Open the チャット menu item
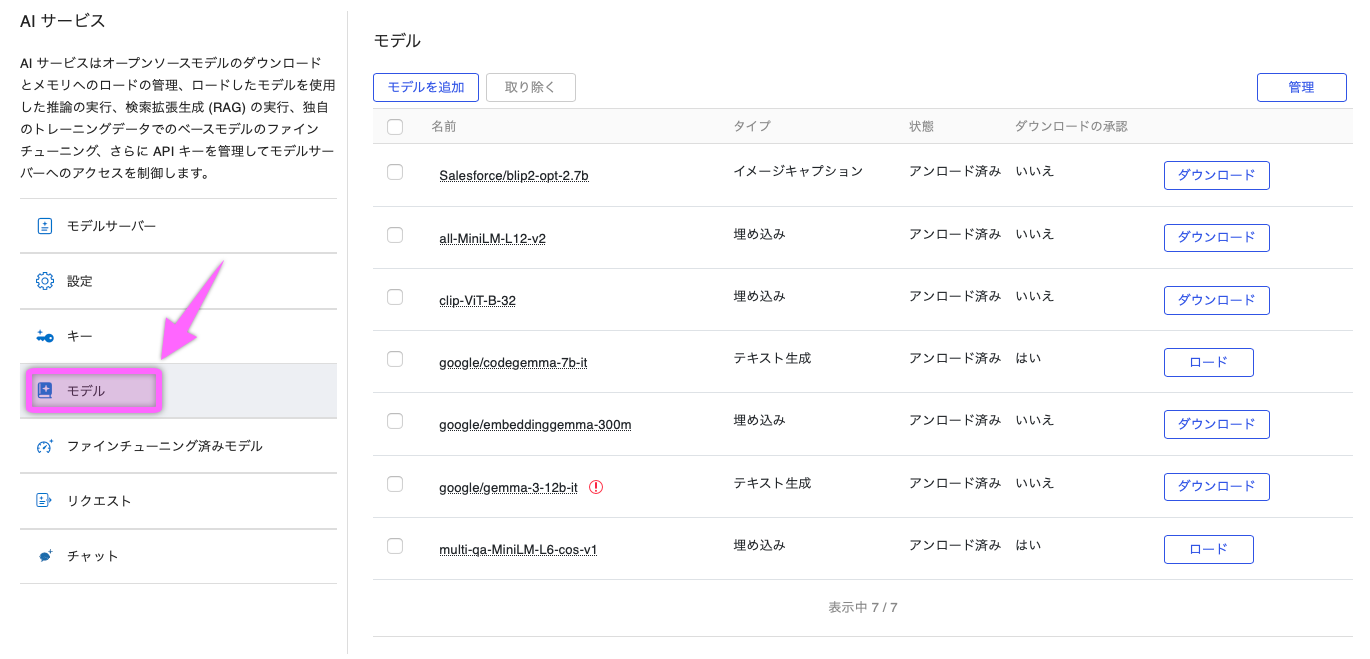Viewport: 1370px width, 659px height. click(x=178, y=556)
